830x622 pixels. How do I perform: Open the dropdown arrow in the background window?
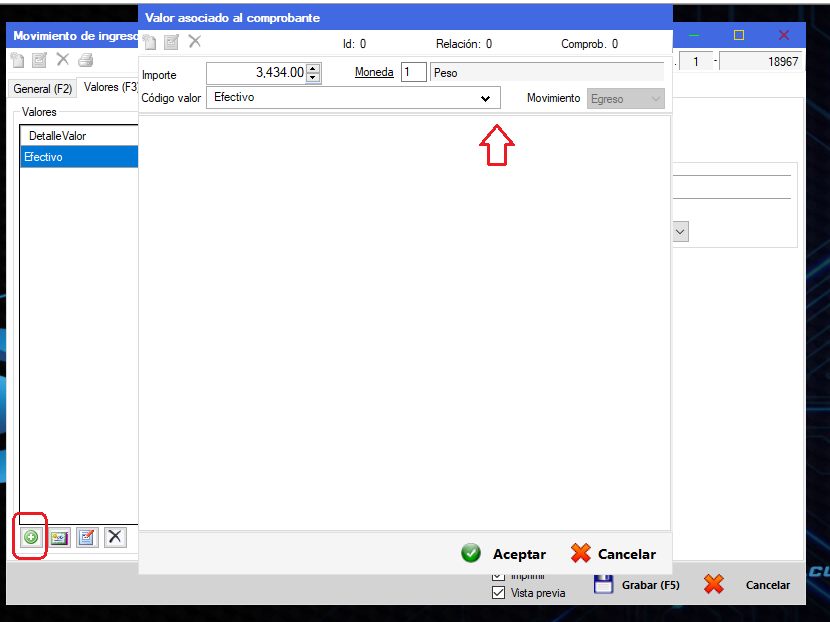point(680,232)
